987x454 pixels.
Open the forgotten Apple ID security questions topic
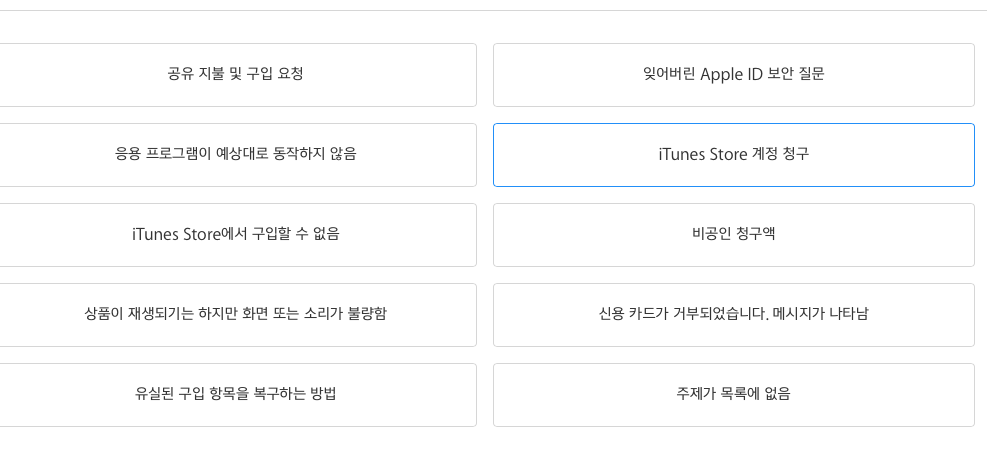(x=733, y=74)
